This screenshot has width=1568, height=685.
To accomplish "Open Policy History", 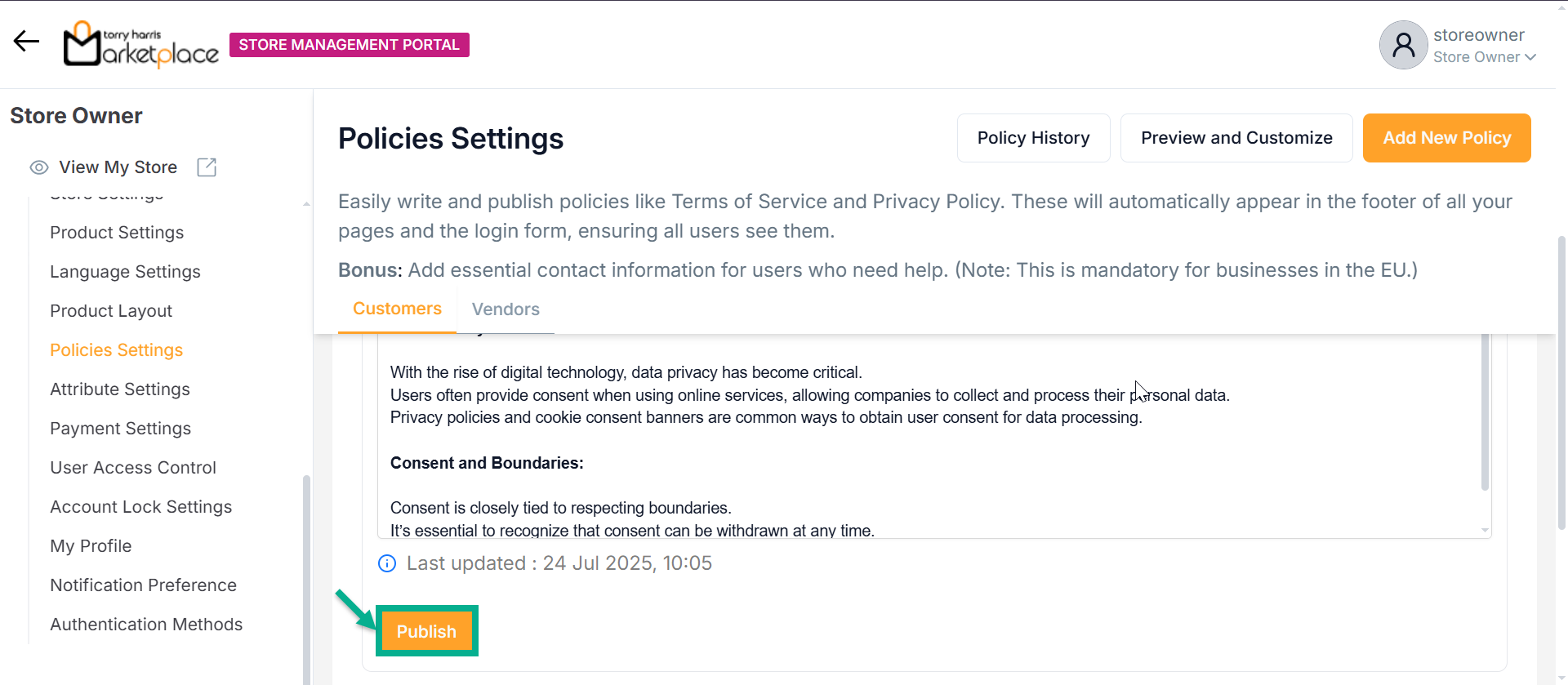I will point(1033,138).
